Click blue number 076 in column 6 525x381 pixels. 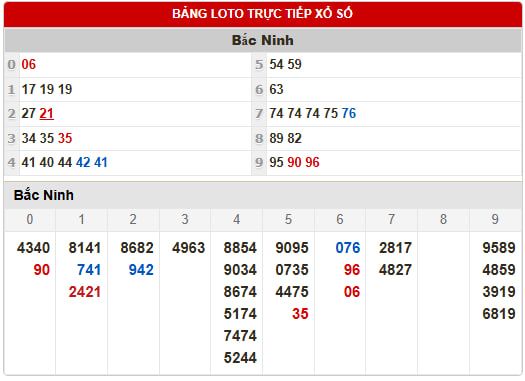(x=348, y=248)
